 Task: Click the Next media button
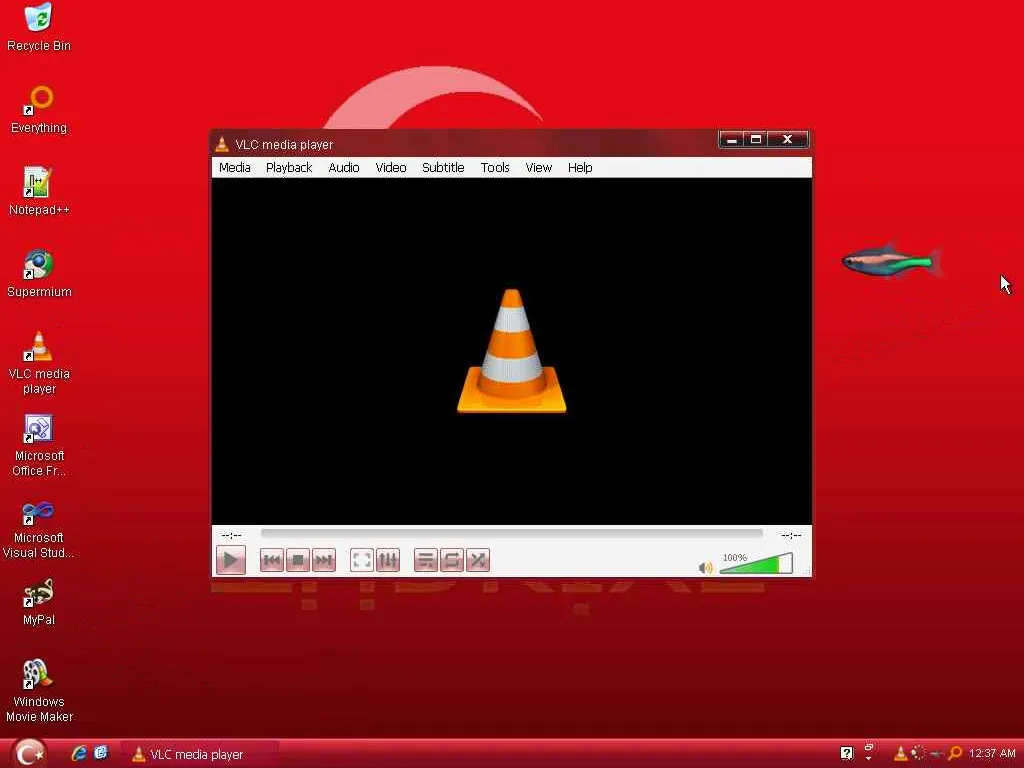(324, 560)
